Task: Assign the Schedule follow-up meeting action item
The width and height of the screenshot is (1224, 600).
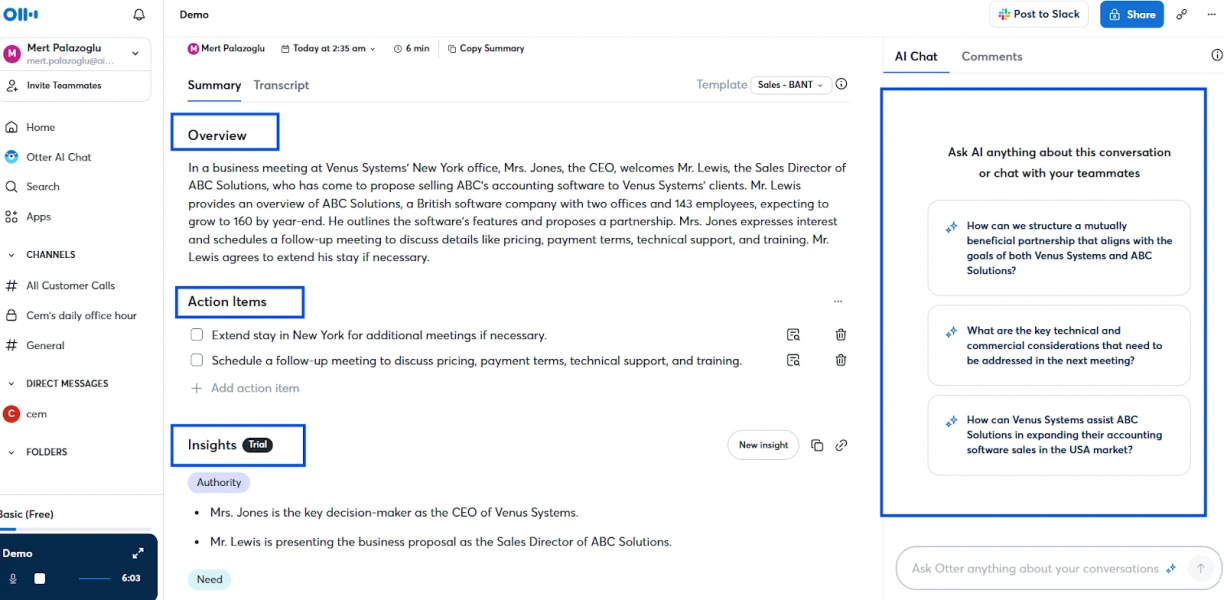Action: (x=793, y=360)
